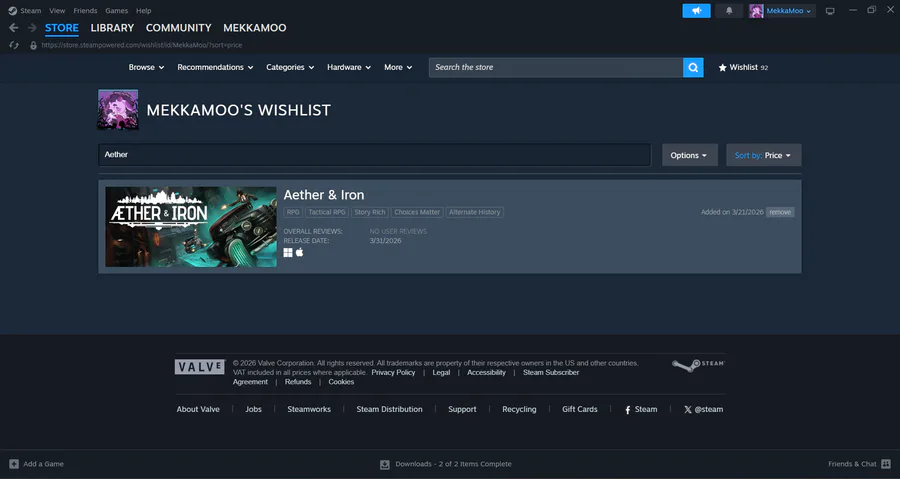Screen dimensions: 900x479
Task: Switch to the LIBRARY tab
Action: (x=112, y=28)
